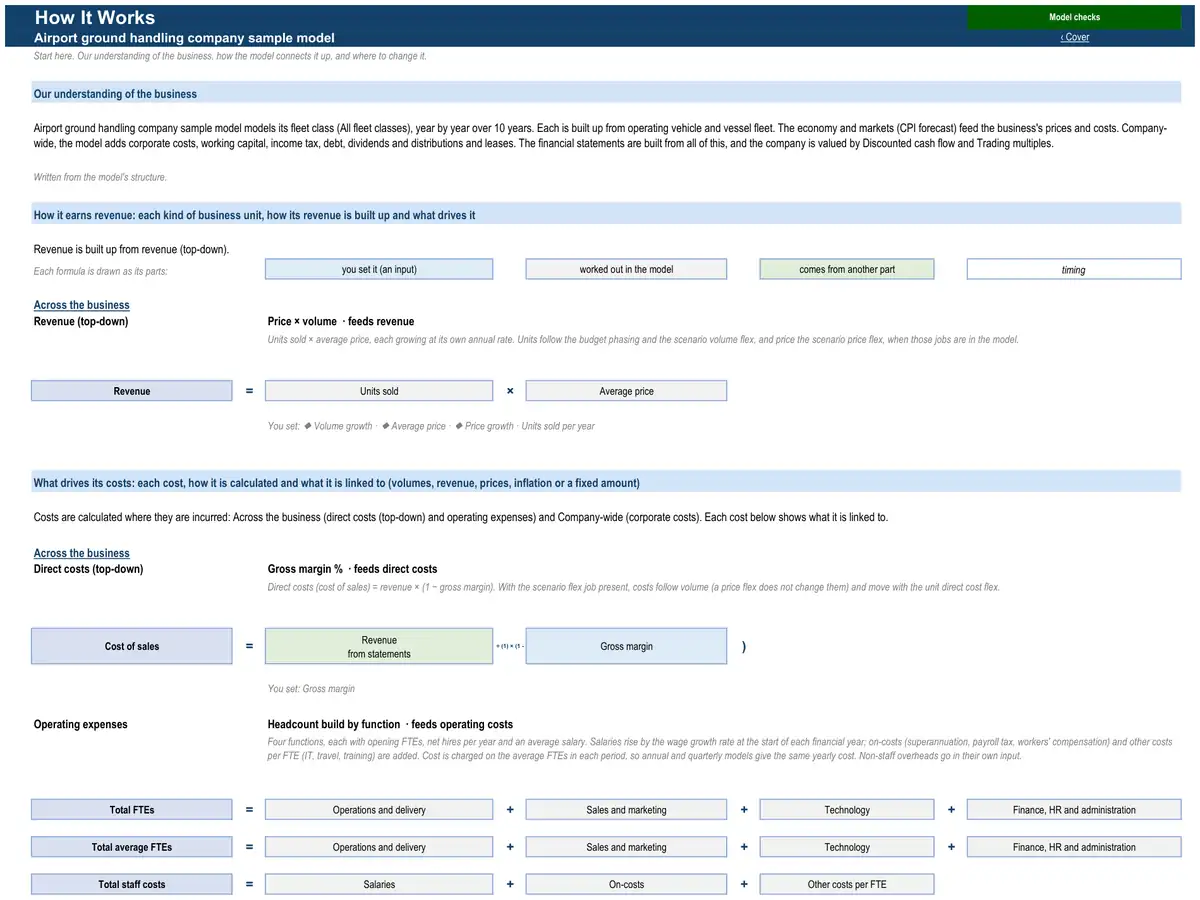Image resolution: width=1200 pixels, height=900 pixels.
Task: Select the 'timing' legend box
Action: pos(1074,269)
